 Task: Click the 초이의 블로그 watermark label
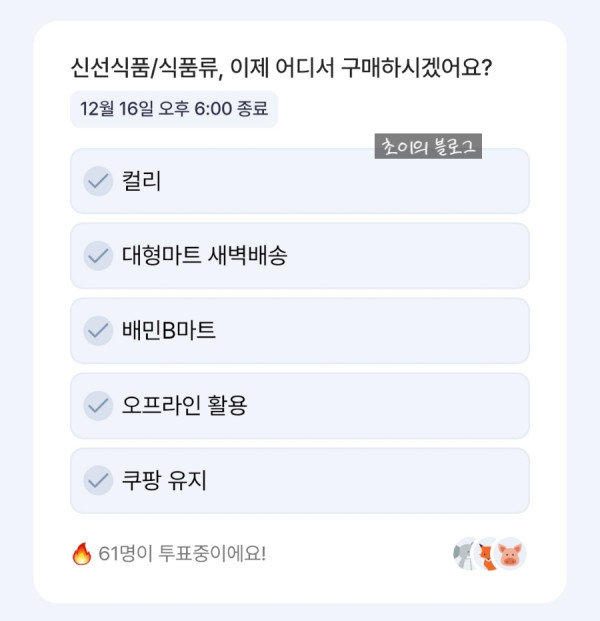click(428, 147)
